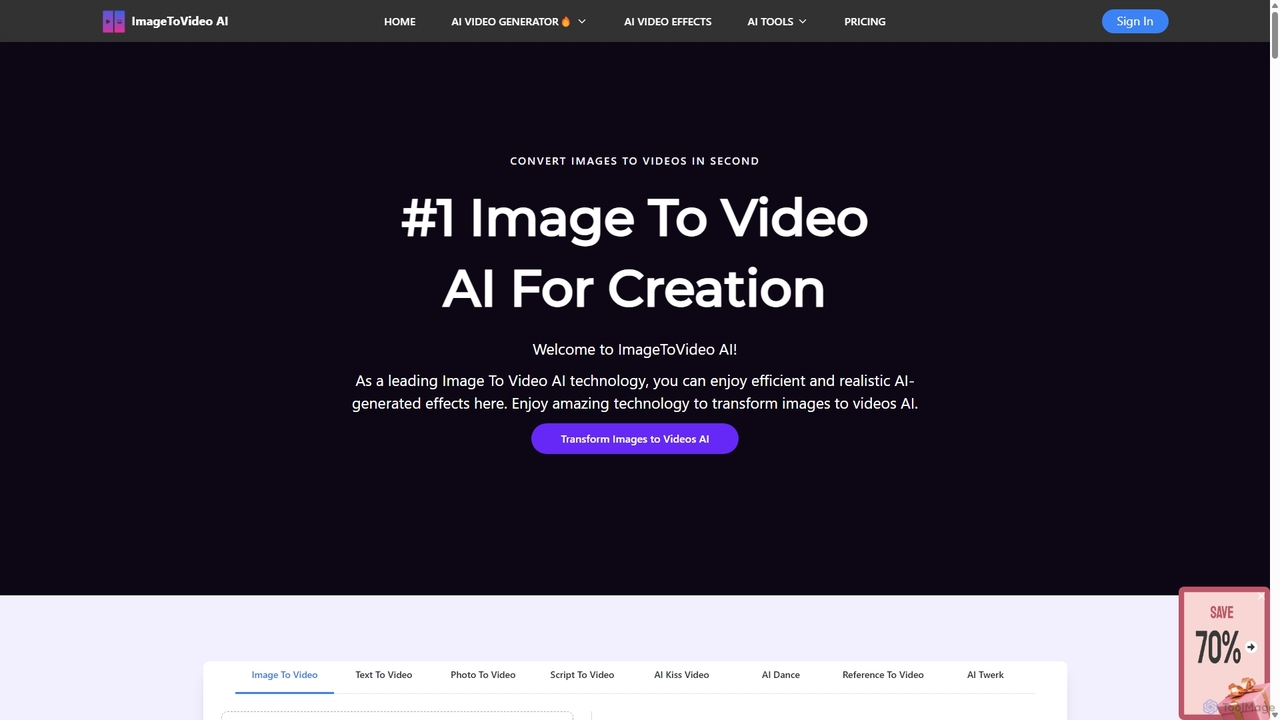Go to AI VIDEO EFFECTS page
Viewport: 1280px width, 720px height.
tap(668, 21)
